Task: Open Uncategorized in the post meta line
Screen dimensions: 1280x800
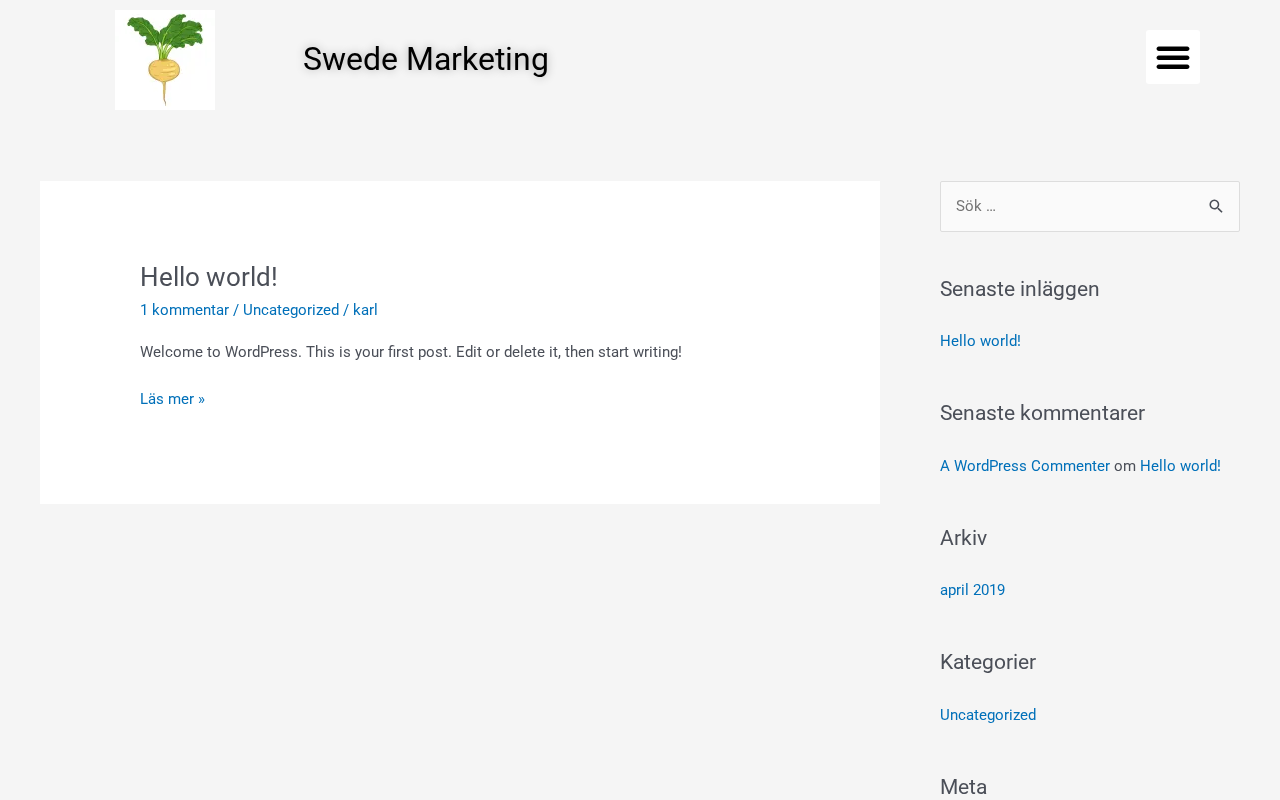Action: coord(291,310)
